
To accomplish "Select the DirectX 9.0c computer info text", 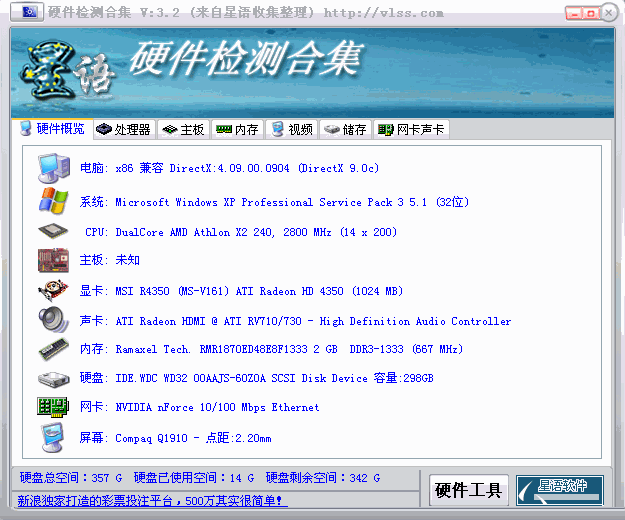I will pos(229,168).
